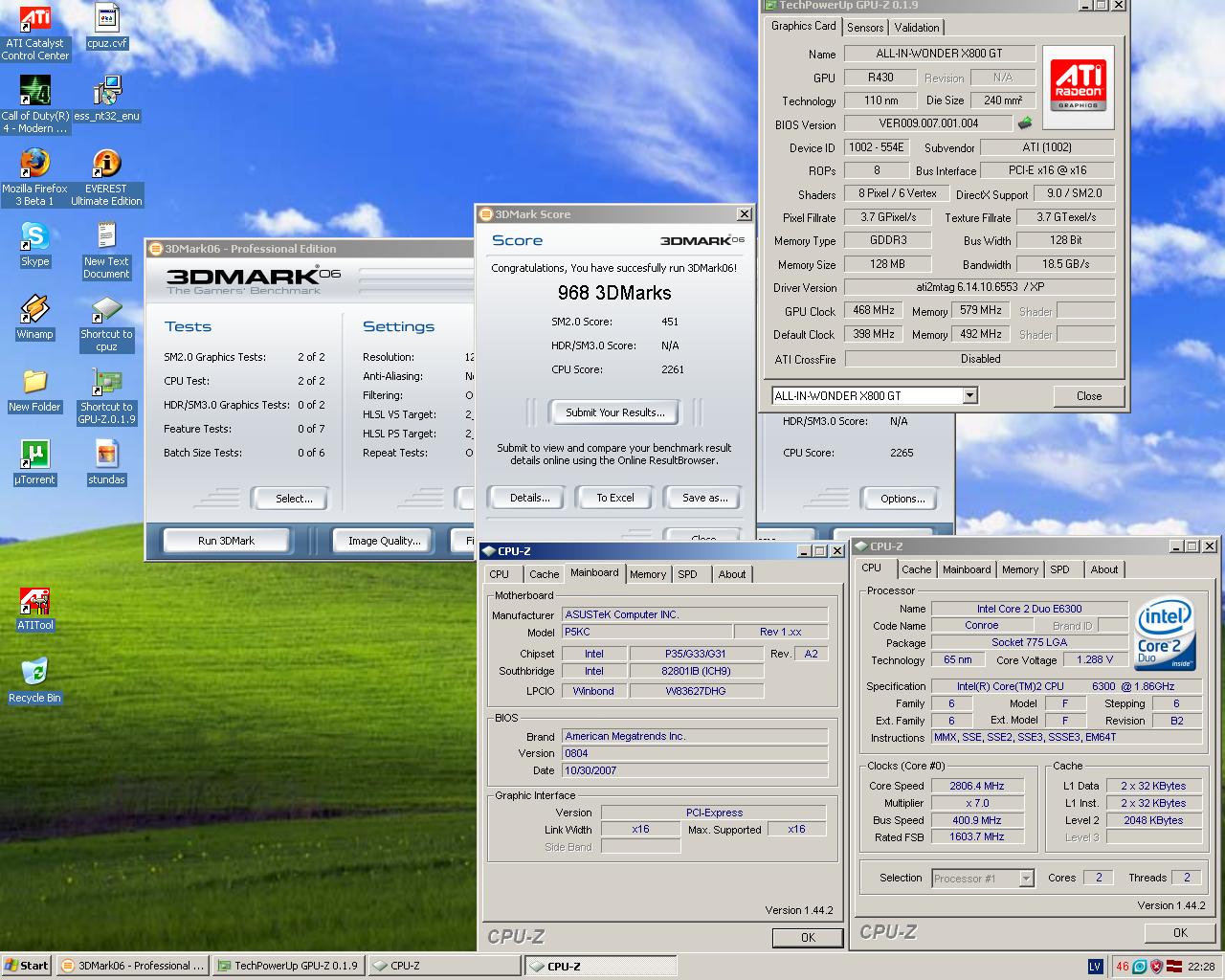Open EVEREST Ultimate Edition shortcut
The width and height of the screenshot is (1225, 980).
pyautogui.click(x=106, y=178)
